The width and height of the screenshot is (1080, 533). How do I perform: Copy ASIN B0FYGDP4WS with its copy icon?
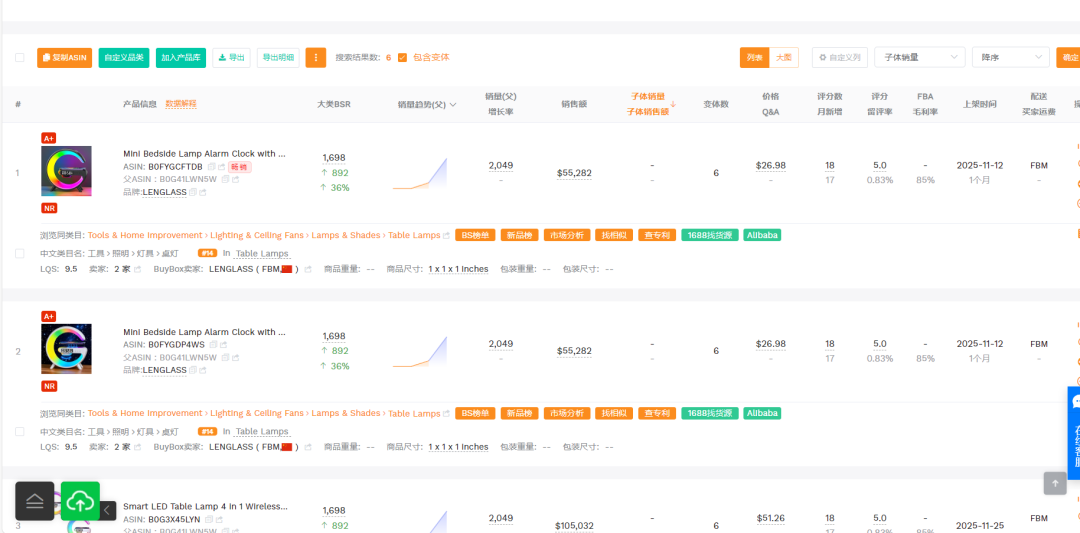coord(212,345)
